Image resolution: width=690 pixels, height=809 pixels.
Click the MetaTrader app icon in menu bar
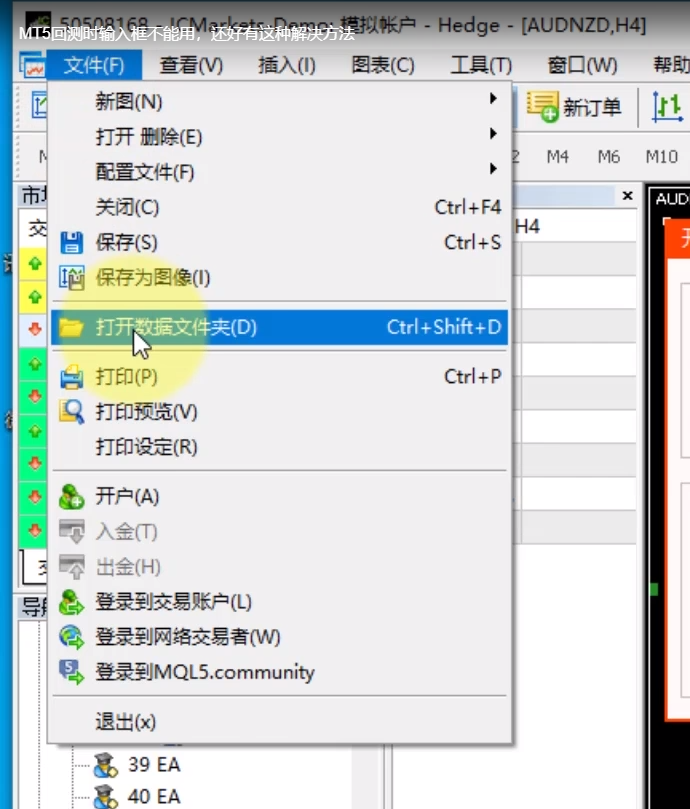(33, 66)
